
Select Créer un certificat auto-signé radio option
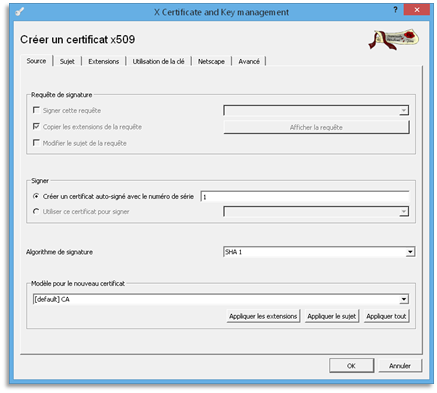point(113,196)
